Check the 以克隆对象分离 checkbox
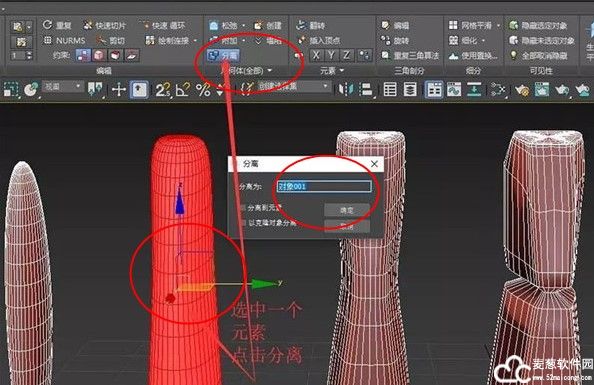594x385 pixels. click(243, 223)
